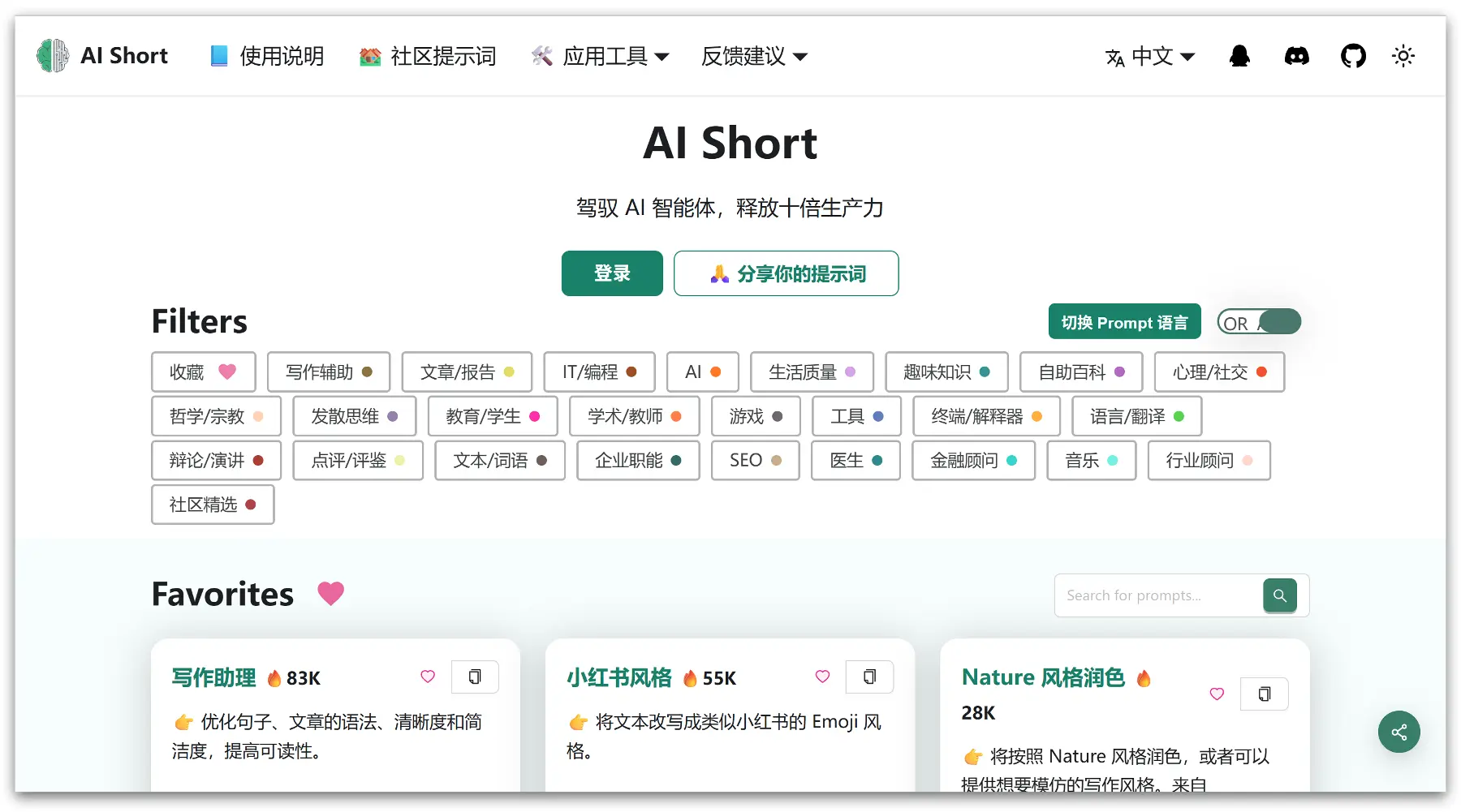Toggle the 医生 filter tag
This screenshot has height=812, width=1461.
tap(856, 461)
